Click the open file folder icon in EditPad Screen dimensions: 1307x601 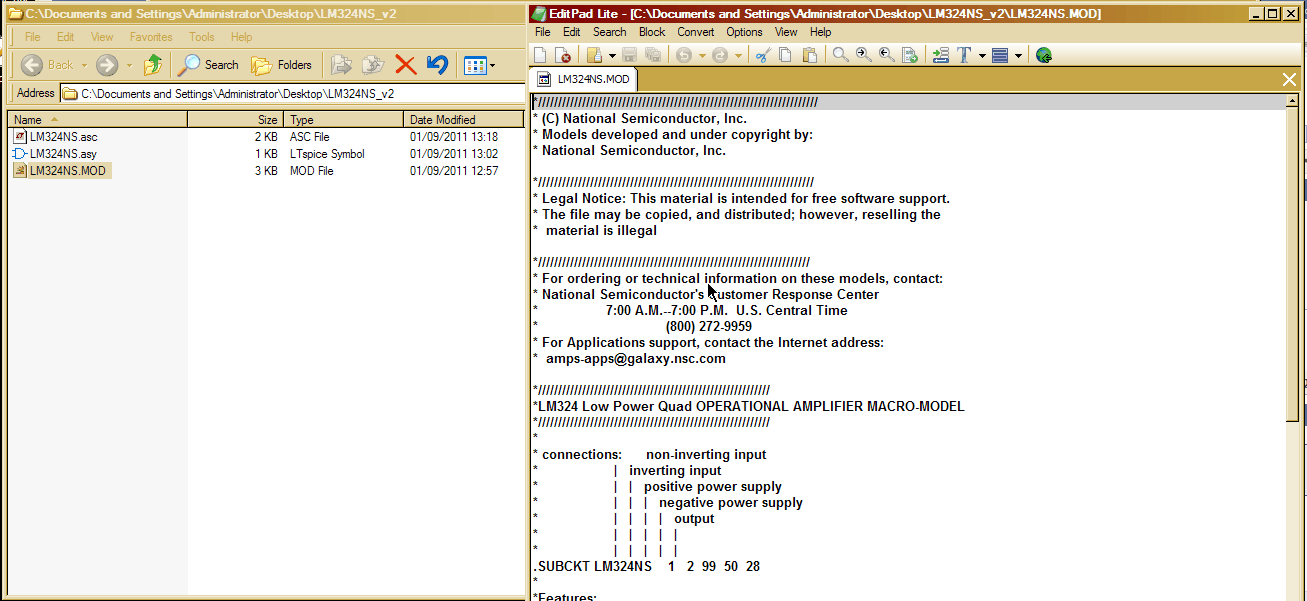[x=594, y=55]
